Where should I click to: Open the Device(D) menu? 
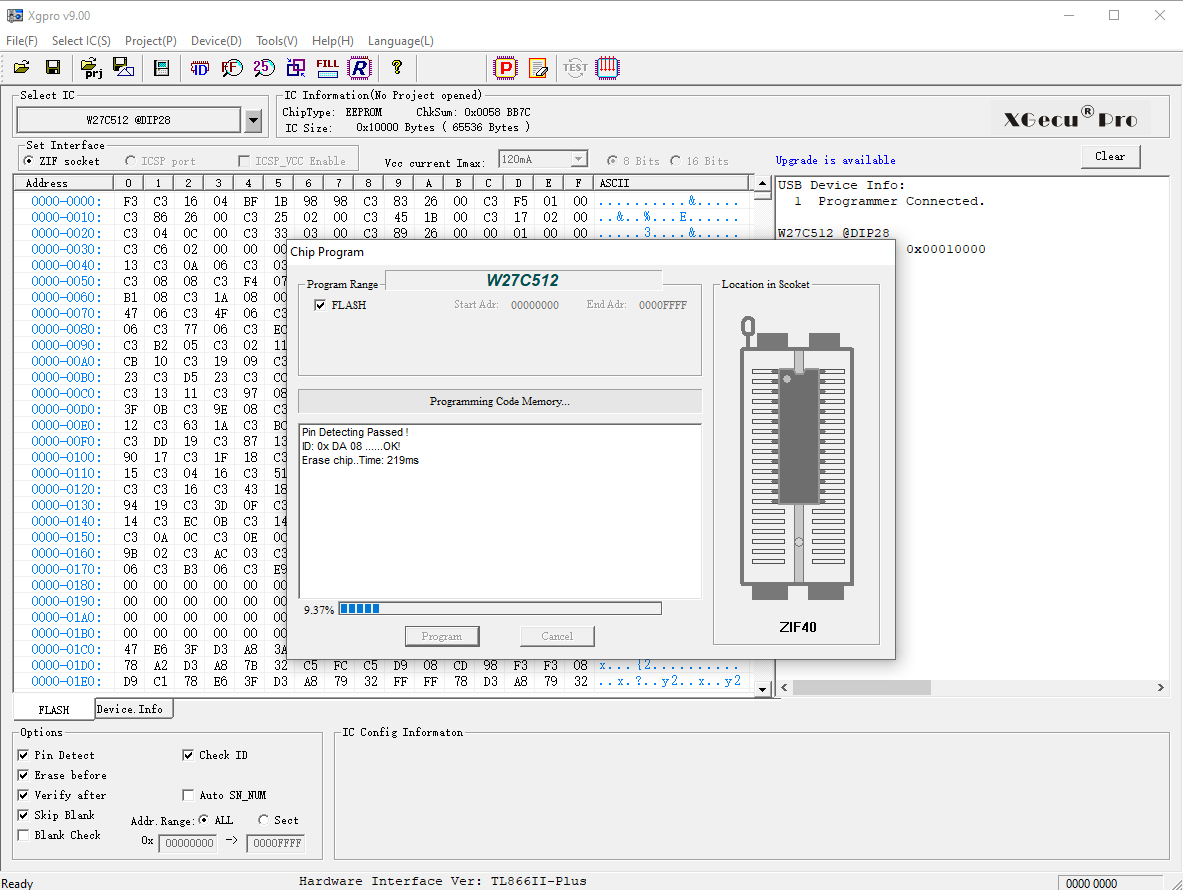[217, 41]
